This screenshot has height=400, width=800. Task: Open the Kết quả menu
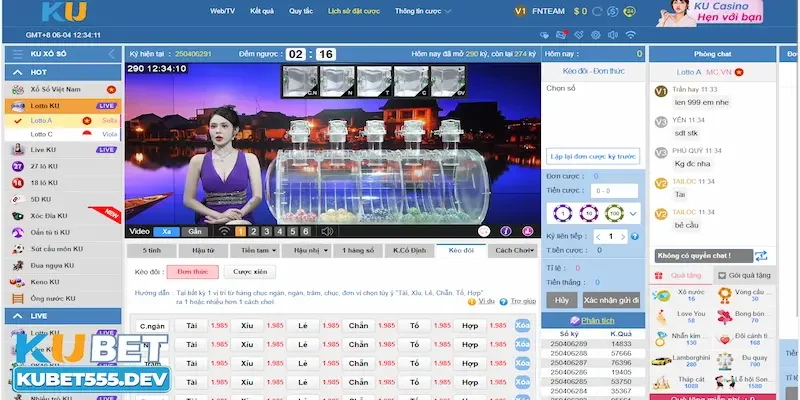click(262, 11)
